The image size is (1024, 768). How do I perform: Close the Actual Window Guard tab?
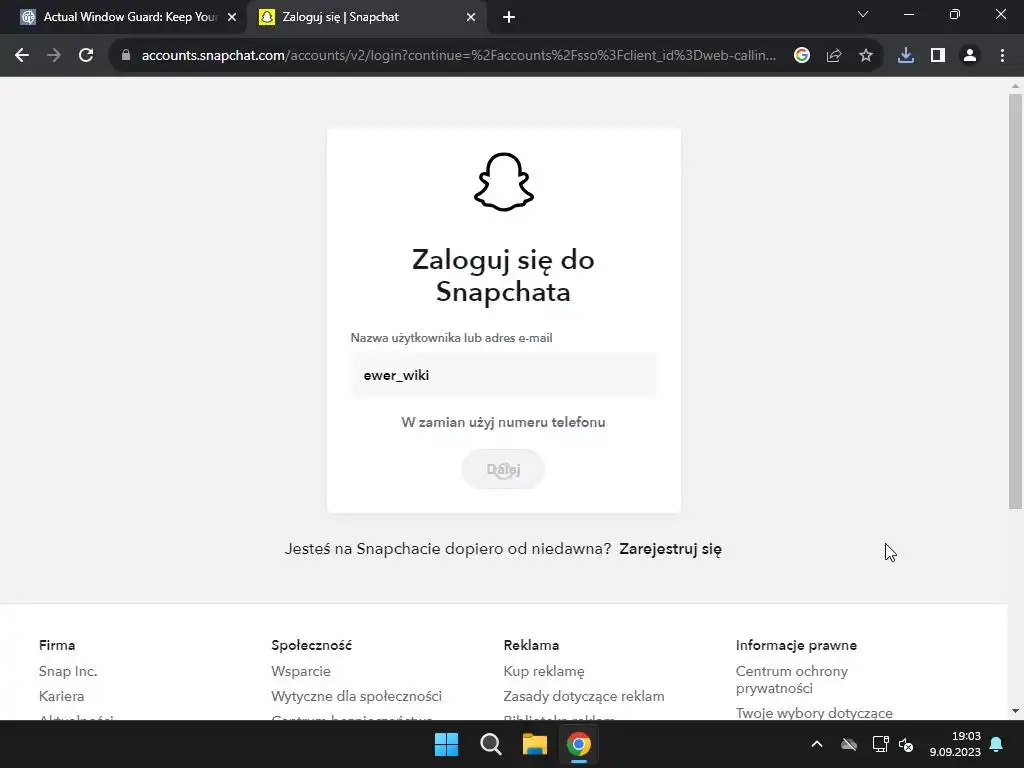tap(232, 18)
